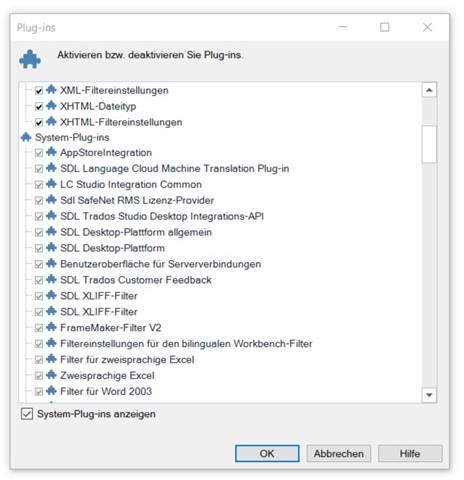The image size is (464, 480).
Task: Click the Benutzeroberfläche für Serververbindungen icon
Action: 51,263
